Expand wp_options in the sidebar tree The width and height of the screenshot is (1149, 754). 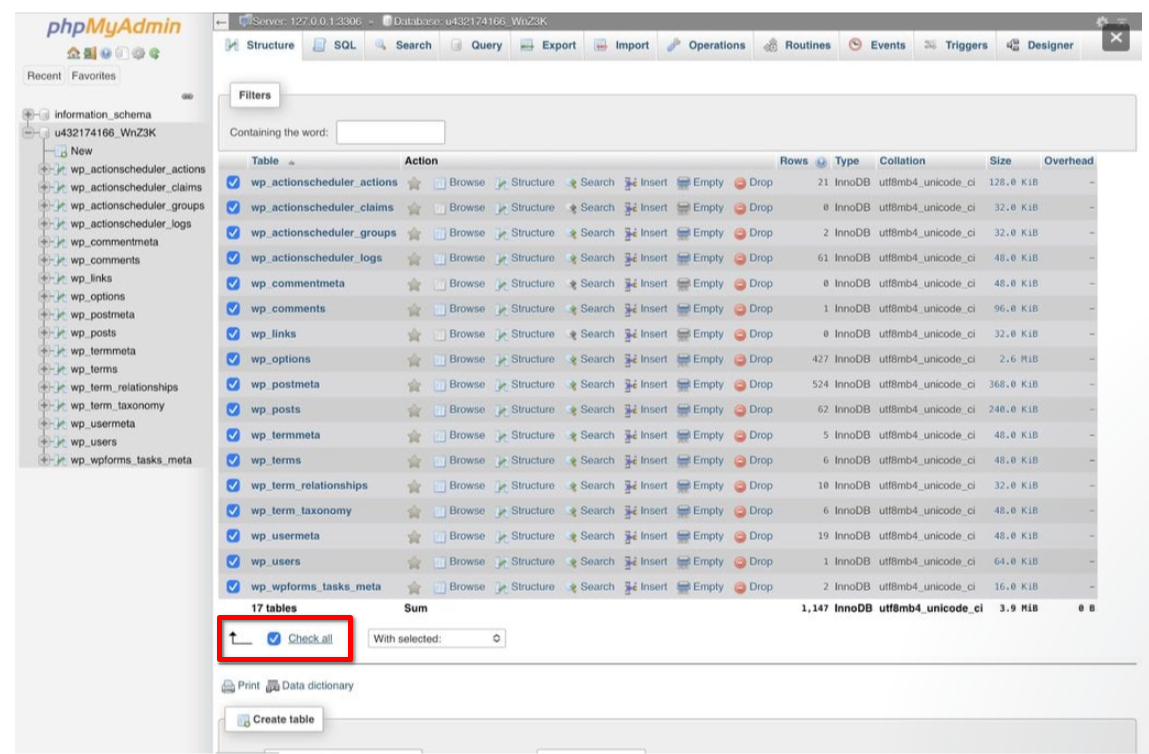44,297
